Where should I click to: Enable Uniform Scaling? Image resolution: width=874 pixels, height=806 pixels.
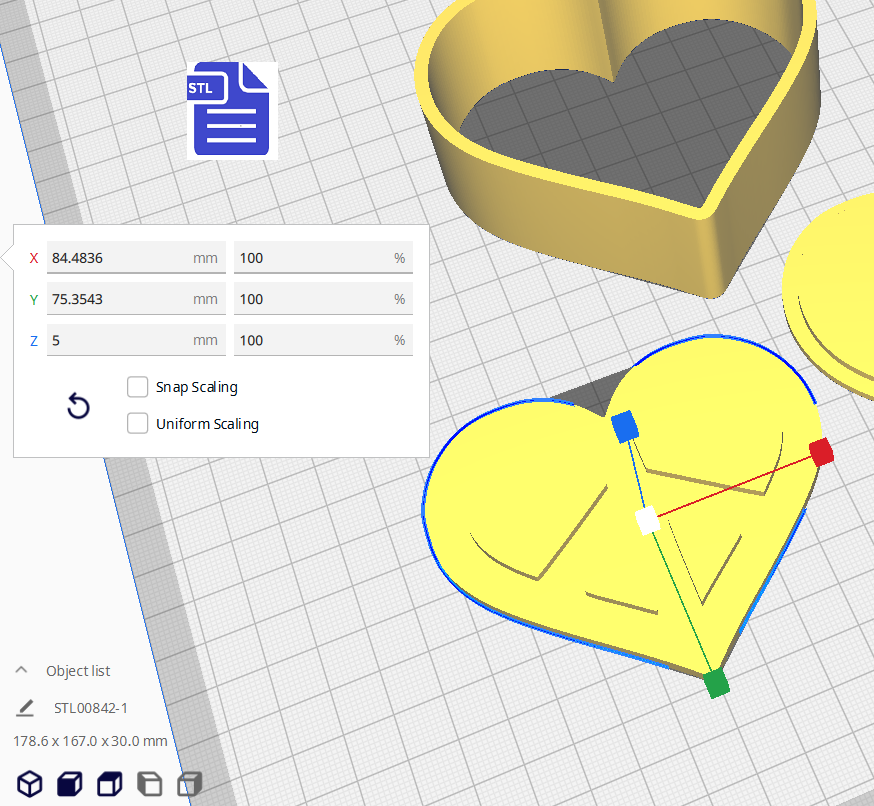137,423
